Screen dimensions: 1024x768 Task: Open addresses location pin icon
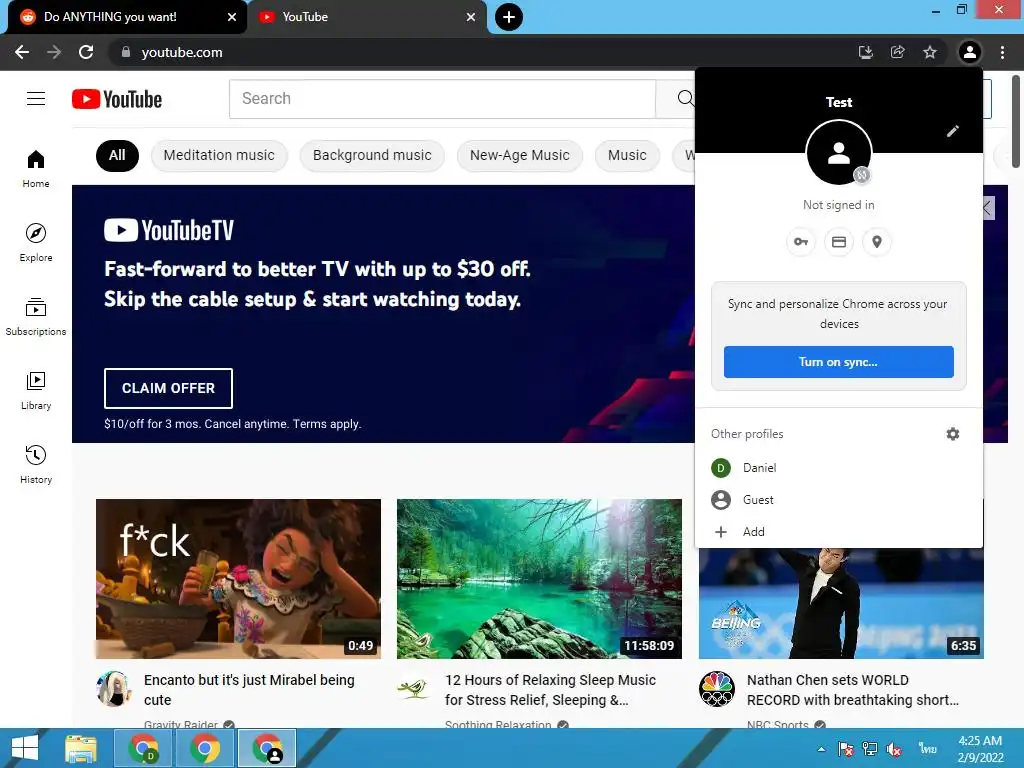pyautogui.click(x=877, y=242)
